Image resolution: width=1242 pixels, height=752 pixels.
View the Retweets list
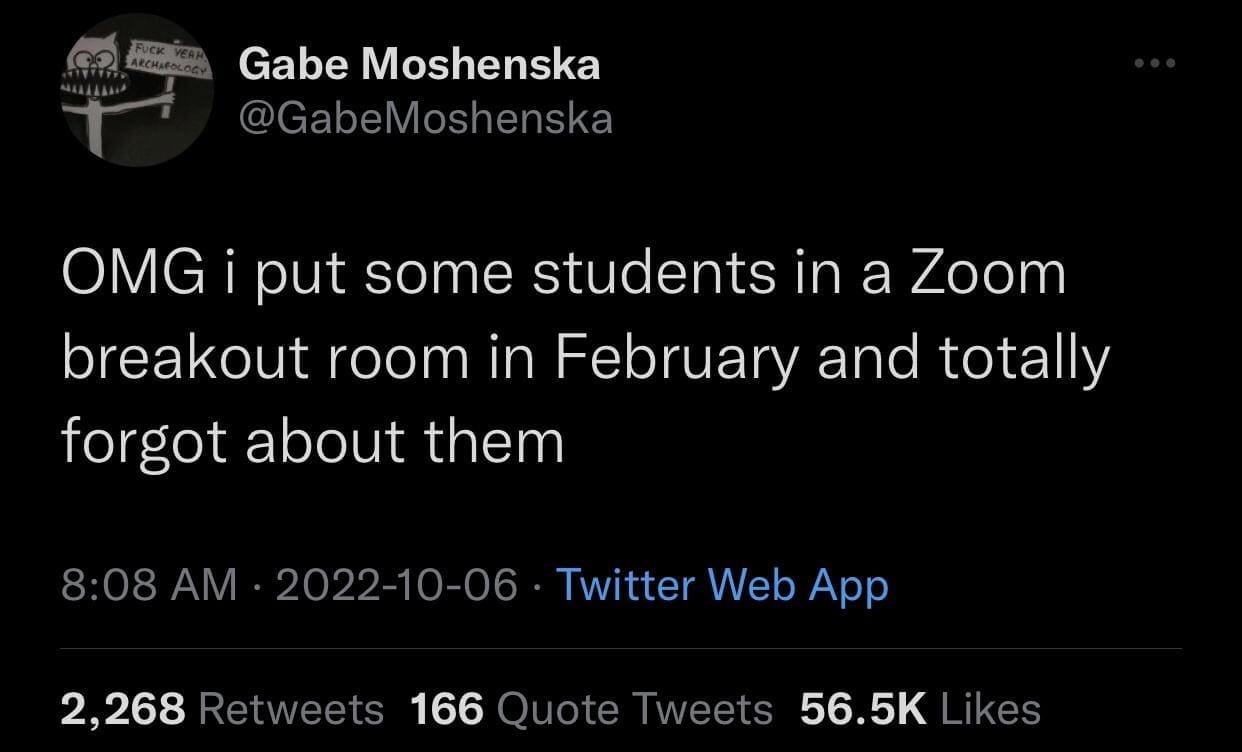click(292, 709)
